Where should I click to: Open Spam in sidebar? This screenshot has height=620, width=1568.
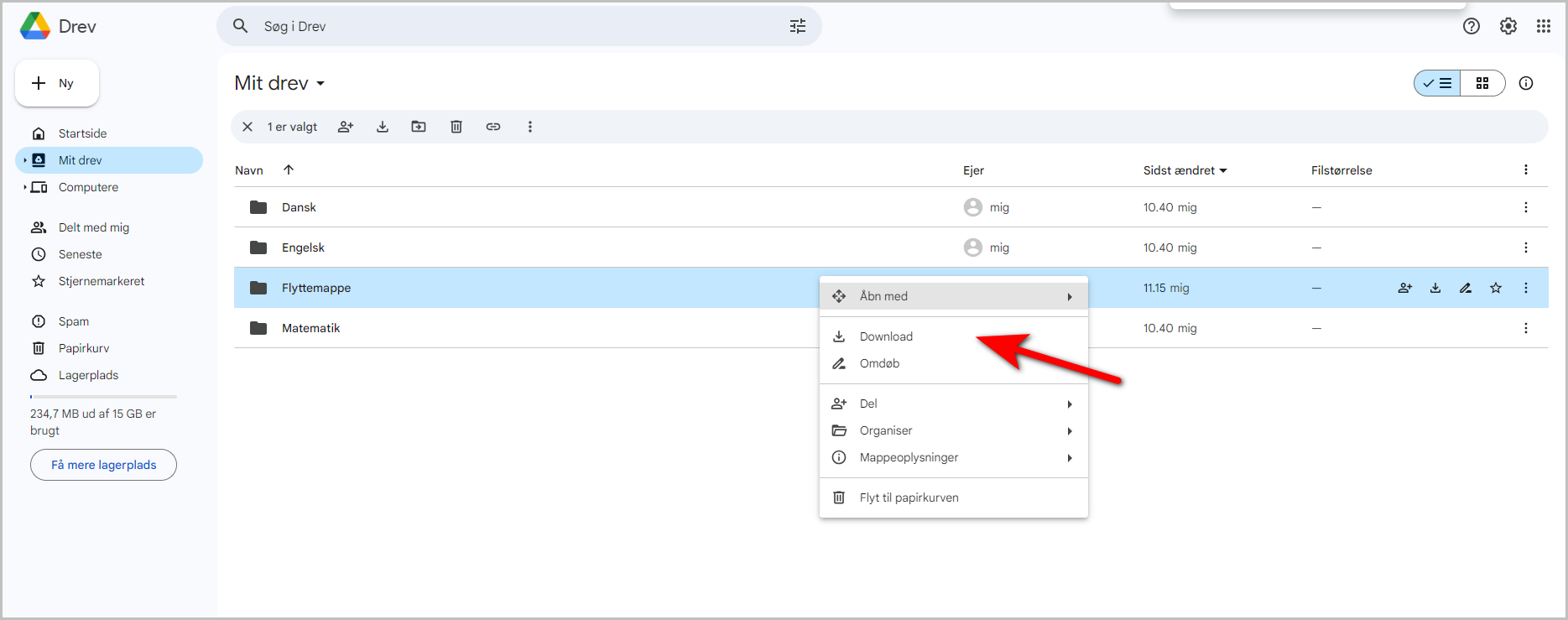109,321
